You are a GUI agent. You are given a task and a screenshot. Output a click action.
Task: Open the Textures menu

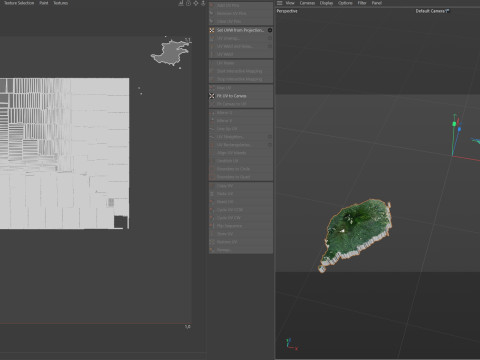click(x=61, y=3)
